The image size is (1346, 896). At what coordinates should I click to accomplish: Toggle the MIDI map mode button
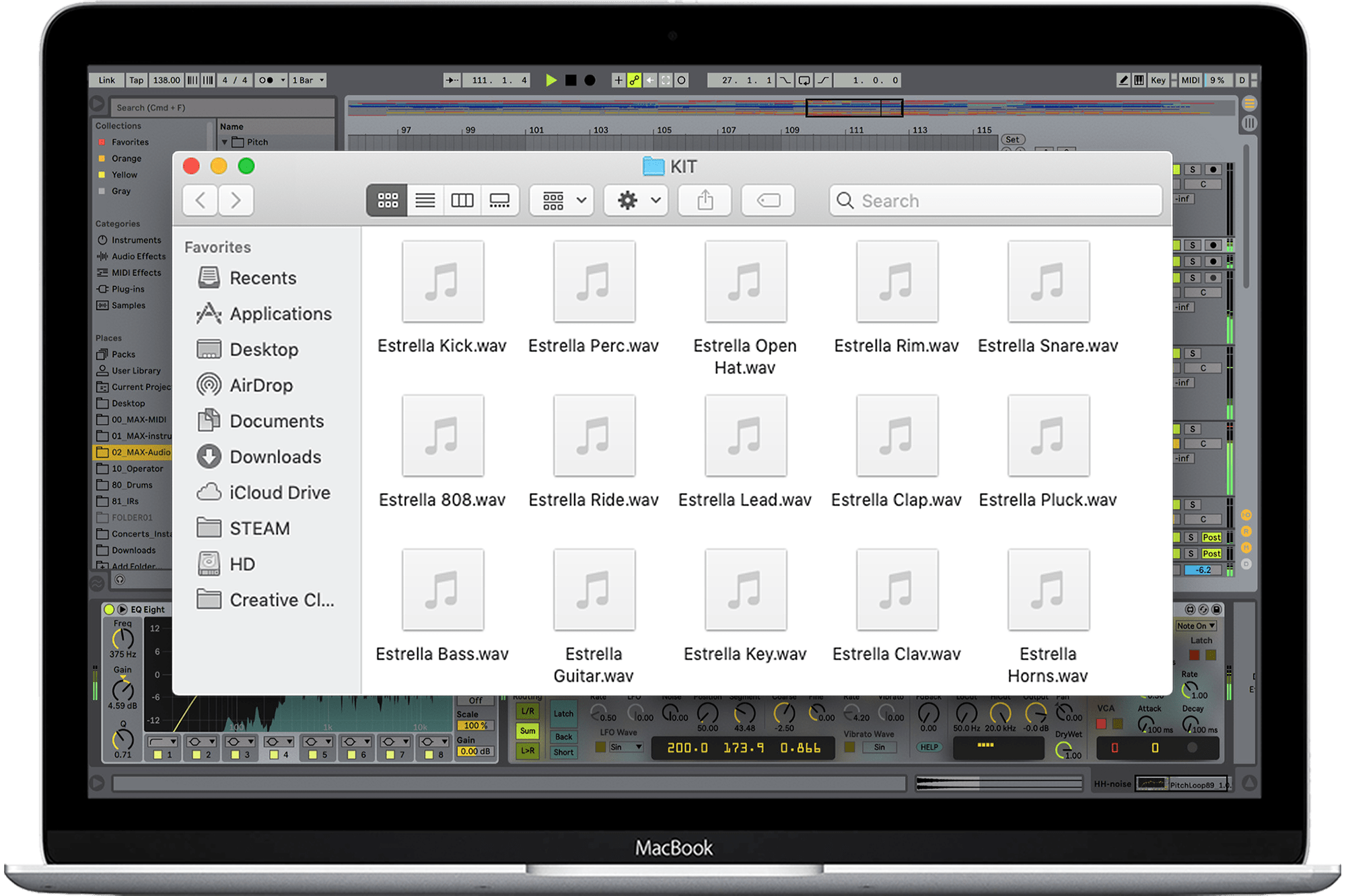point(1190,80)
